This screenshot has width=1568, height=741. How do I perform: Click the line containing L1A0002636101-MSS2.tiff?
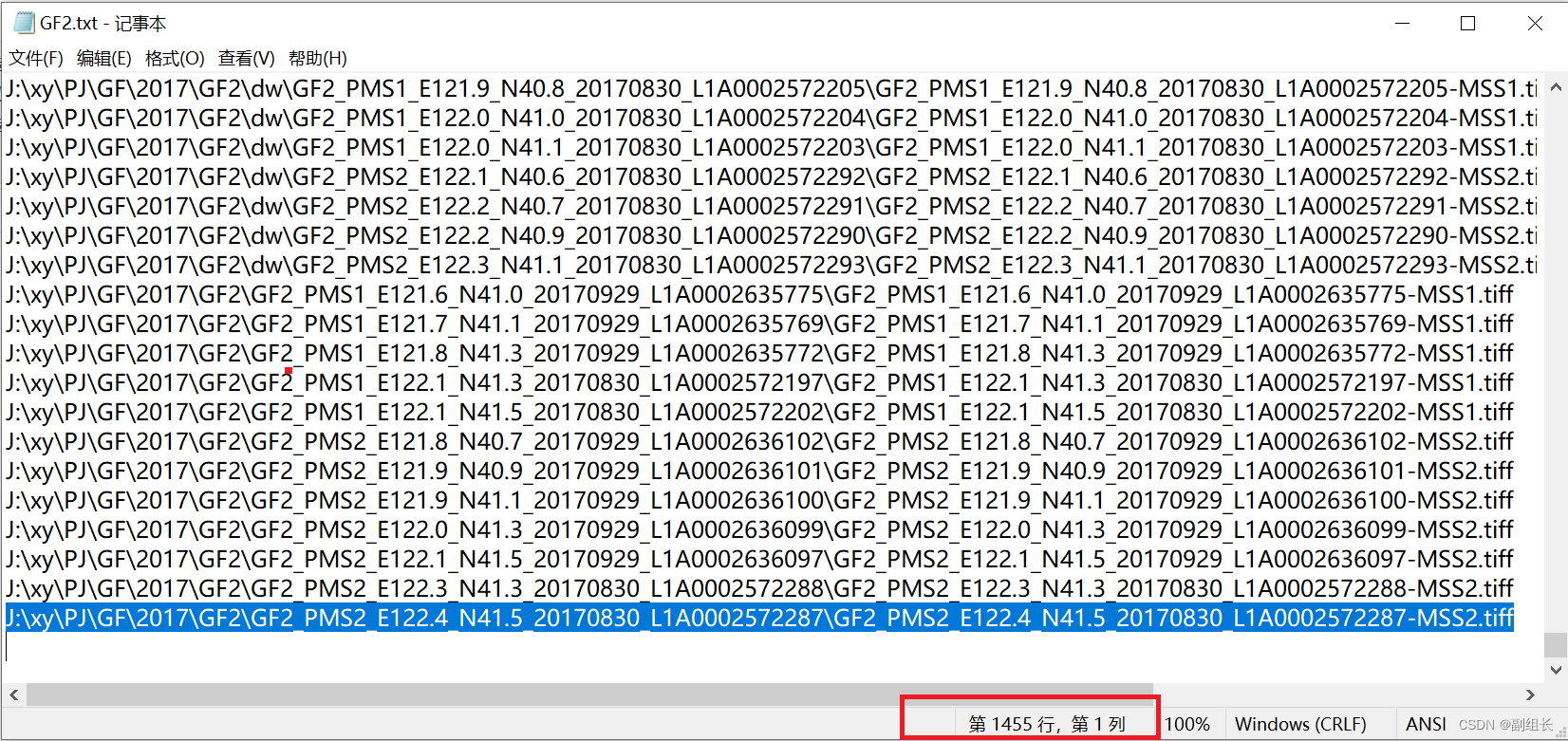click(x=759, y=472)
